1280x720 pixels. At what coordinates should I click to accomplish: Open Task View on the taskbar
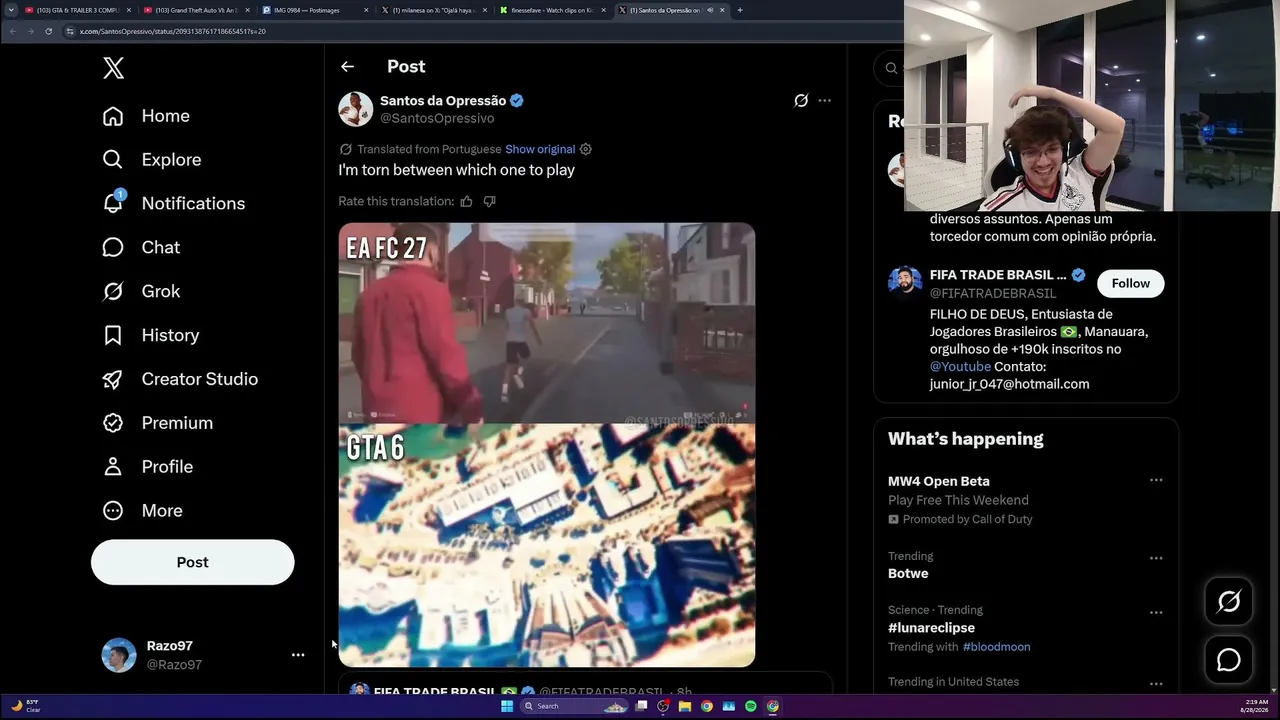642,706
